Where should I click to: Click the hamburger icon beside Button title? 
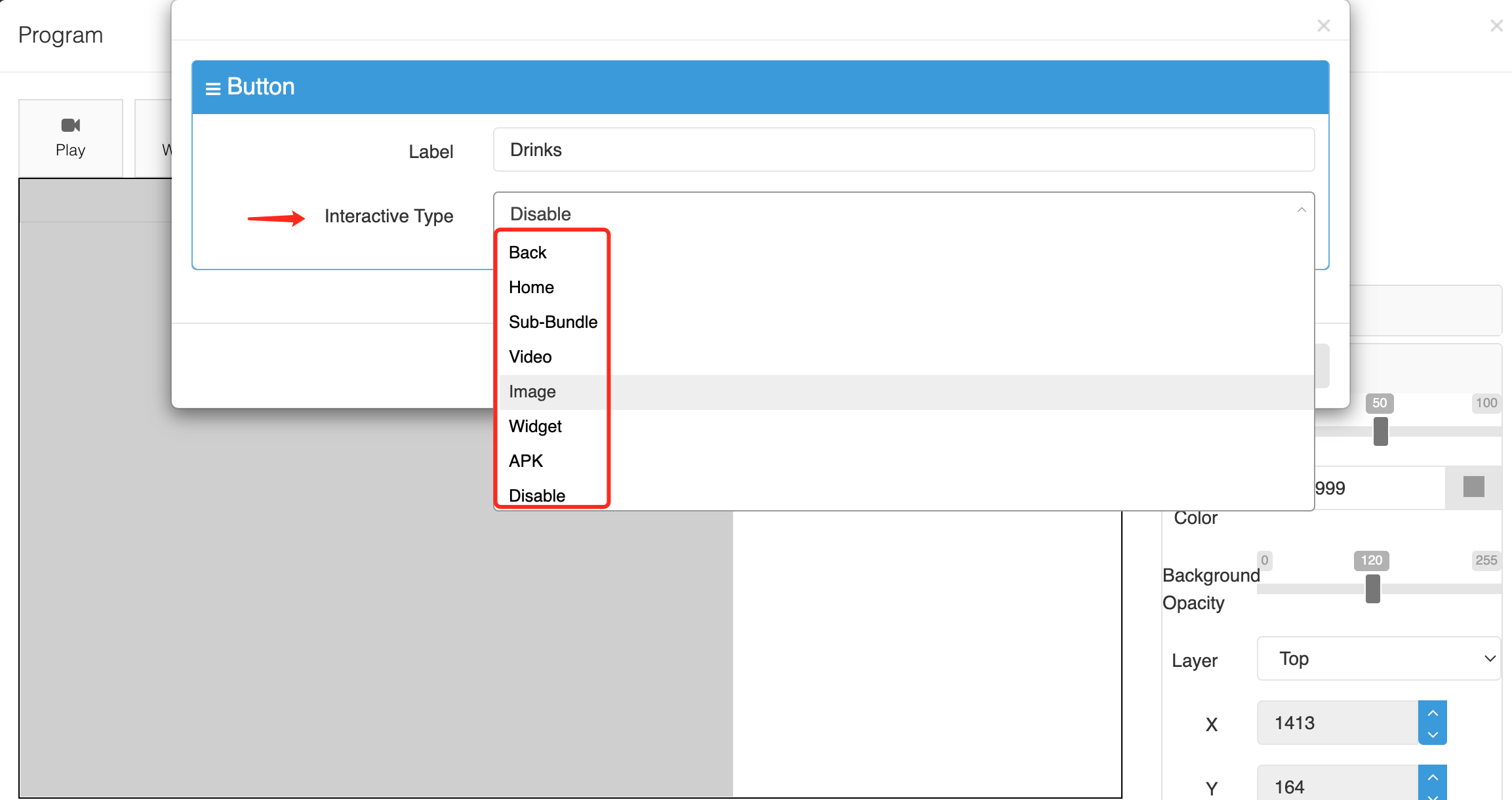[212, 89]
